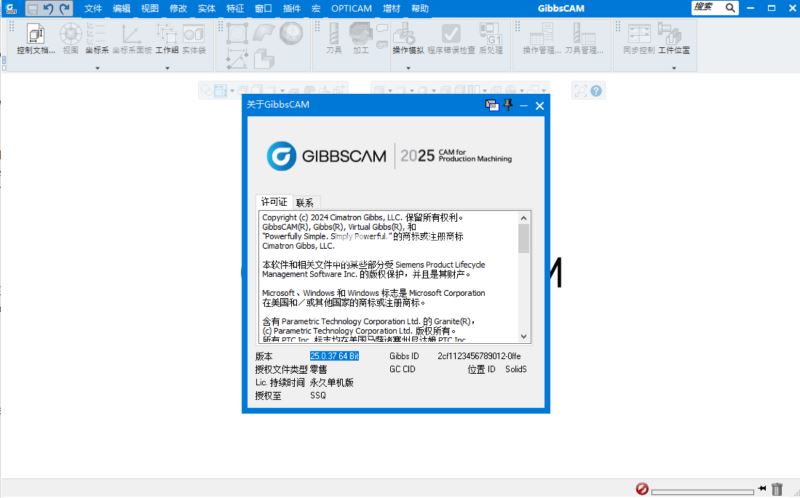Open the 实体 Solids menu
The width and height of the screenshot is (800, 498).
tap(207, 9)
